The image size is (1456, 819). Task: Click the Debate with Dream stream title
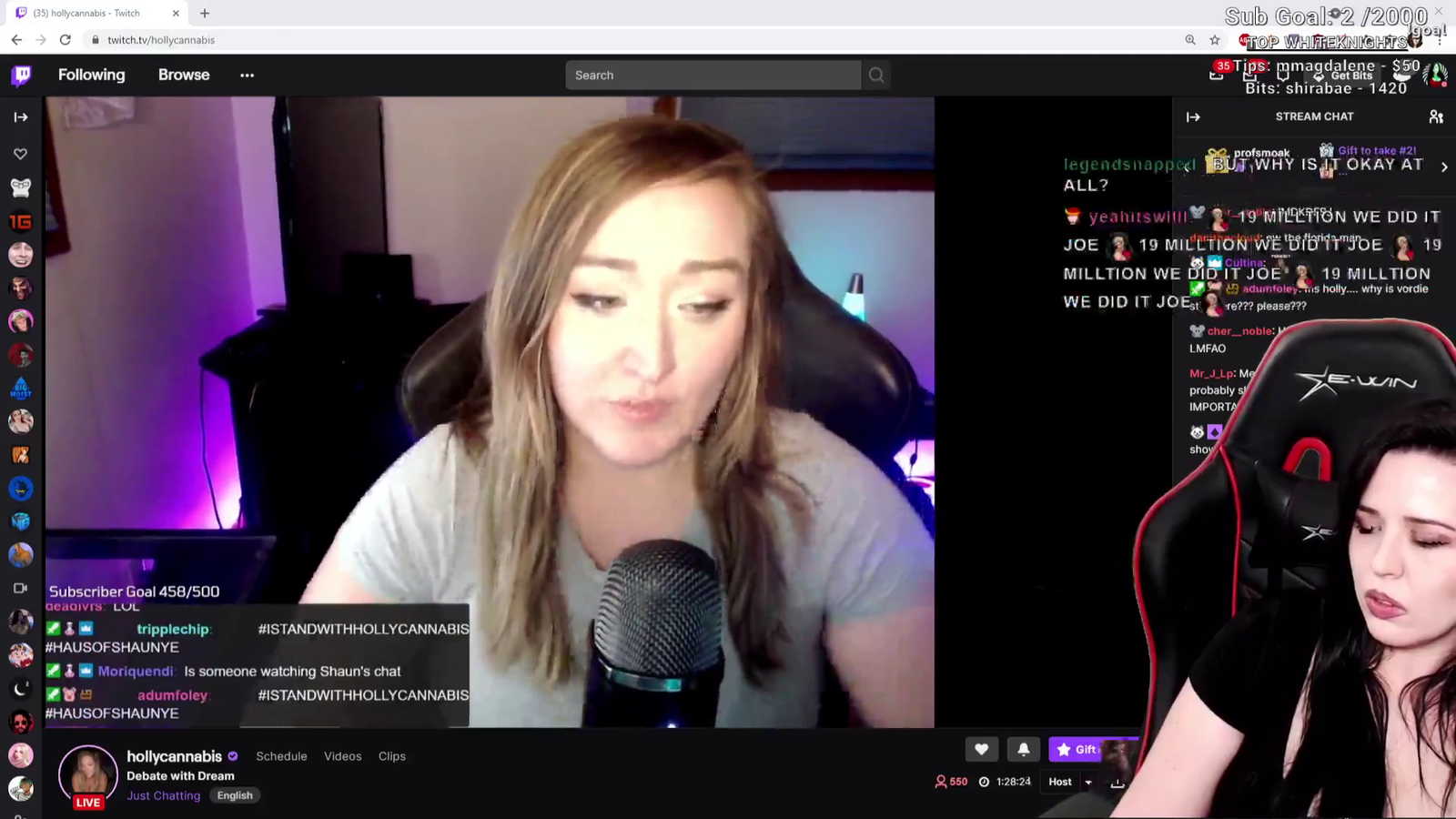click(180, 776)
